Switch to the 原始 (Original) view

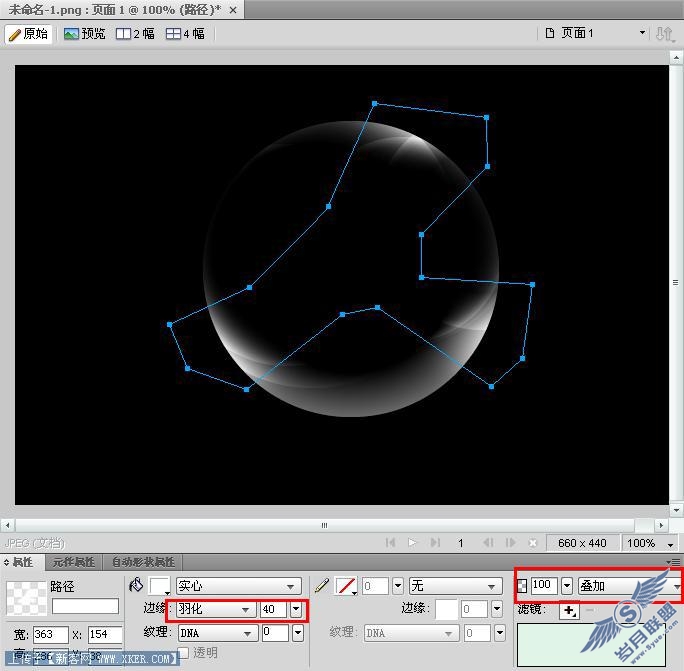pos(28,34)
